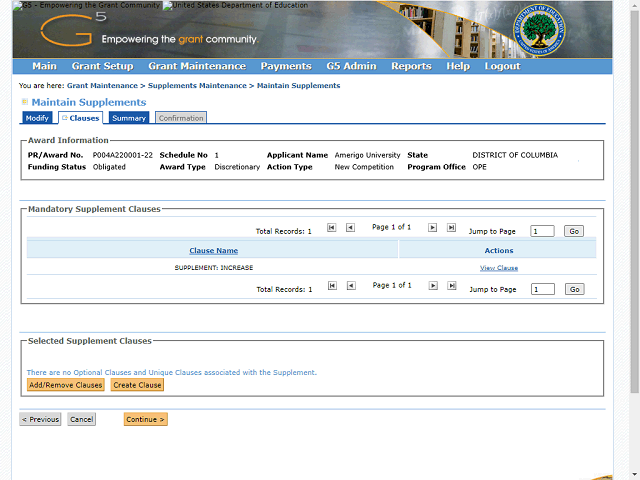Click the Add/Remove Clauses button

click(66, 385)
